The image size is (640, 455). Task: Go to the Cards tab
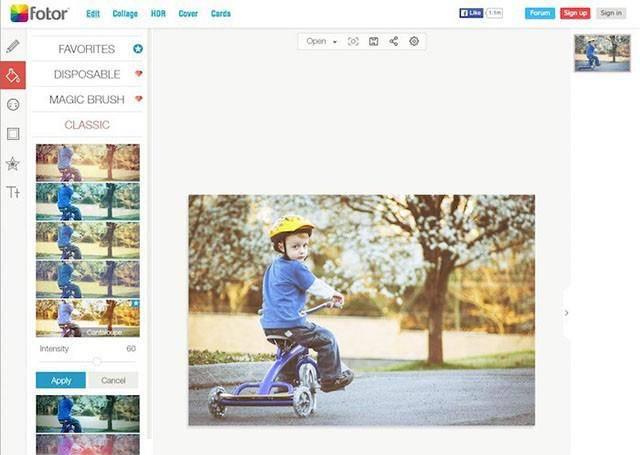point(221,13)
